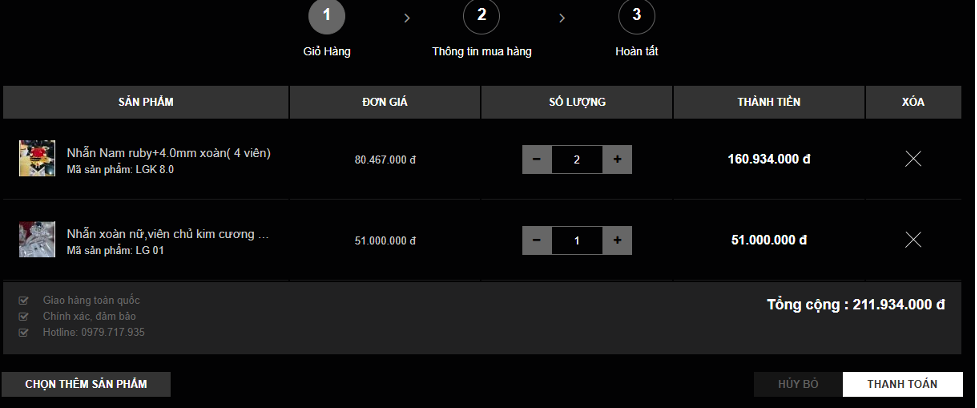Select step 3 Hoàn tất circle
Screen dimensions: 977x408
point(636,15)
